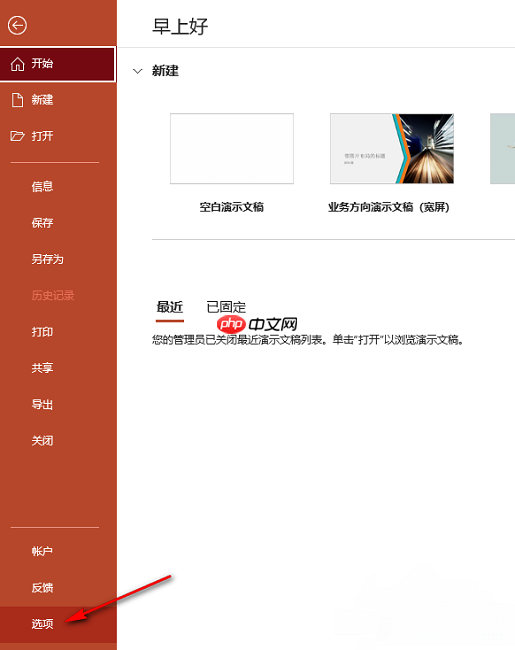Click the home icon beside 开始

17,64
